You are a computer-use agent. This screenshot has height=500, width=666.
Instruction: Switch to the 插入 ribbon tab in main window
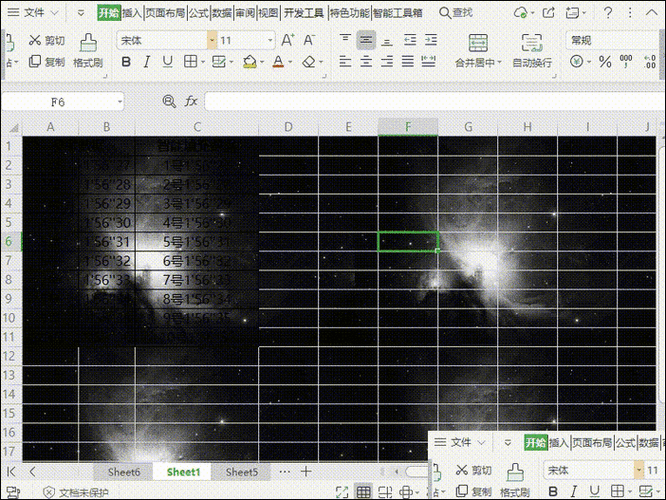pos(132,13)
